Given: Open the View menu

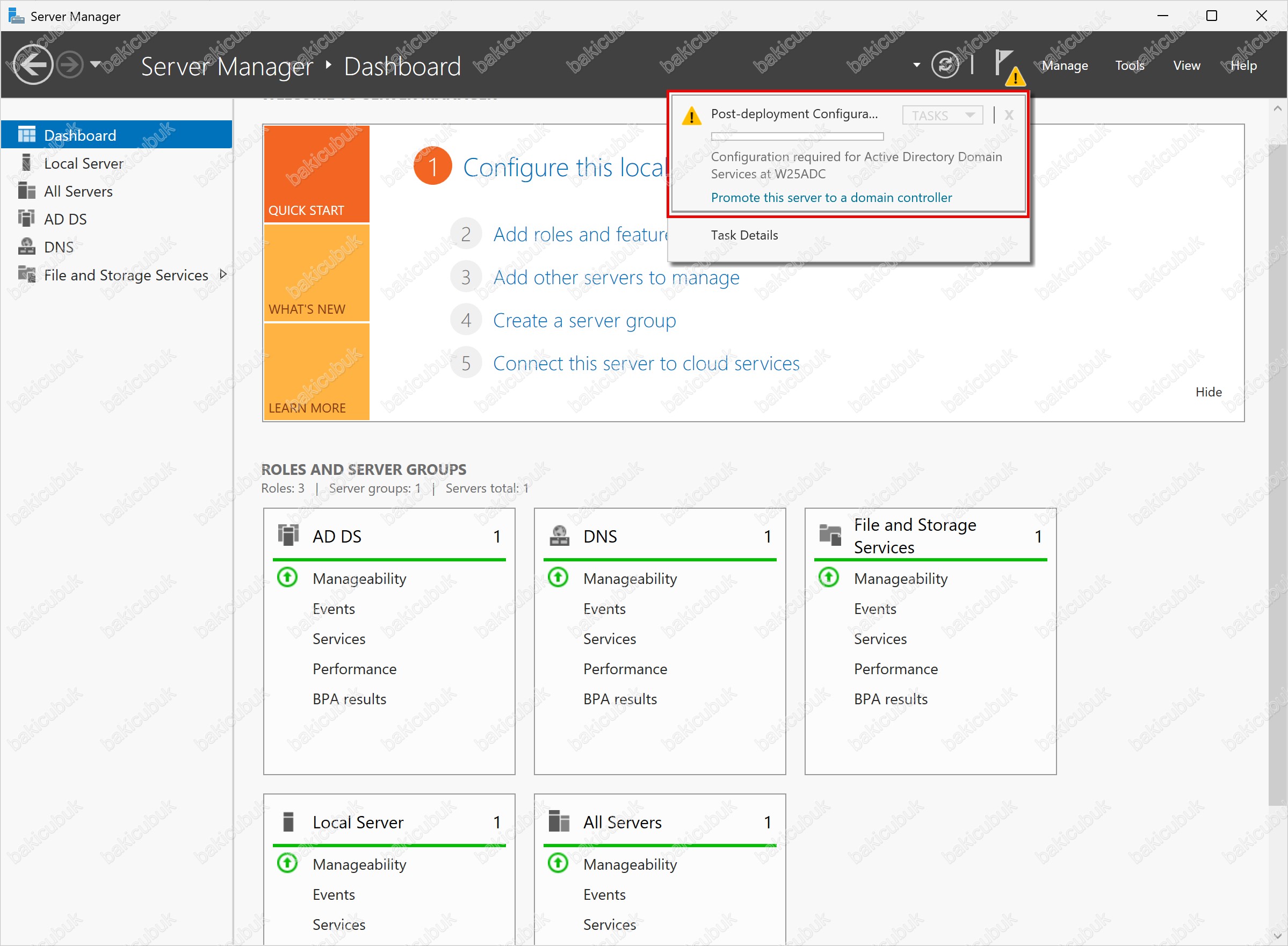Looking at the screenshot, I should pyautogui.click(x=1186, y=66).
